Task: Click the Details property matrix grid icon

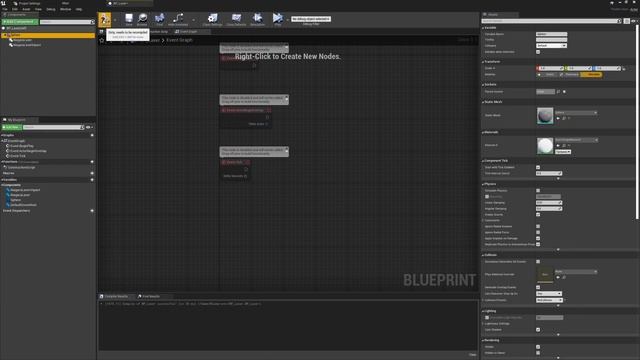Action: pos(627,21)
